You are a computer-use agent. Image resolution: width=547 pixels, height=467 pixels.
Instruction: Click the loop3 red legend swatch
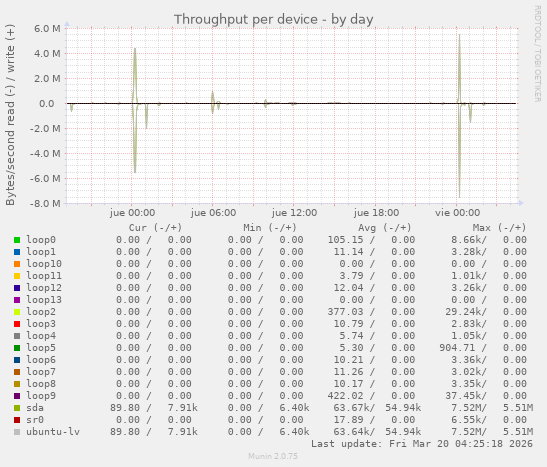click(17, 324)
